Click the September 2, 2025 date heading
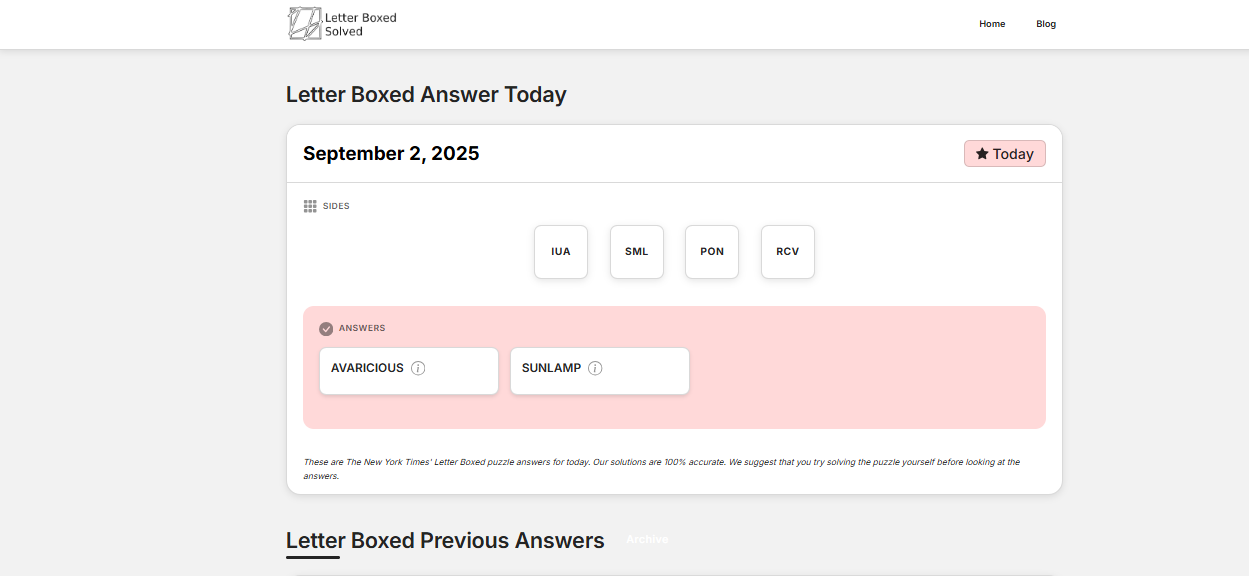The width and height of the screenshot is (1249, 576). [x=391, y=154]
